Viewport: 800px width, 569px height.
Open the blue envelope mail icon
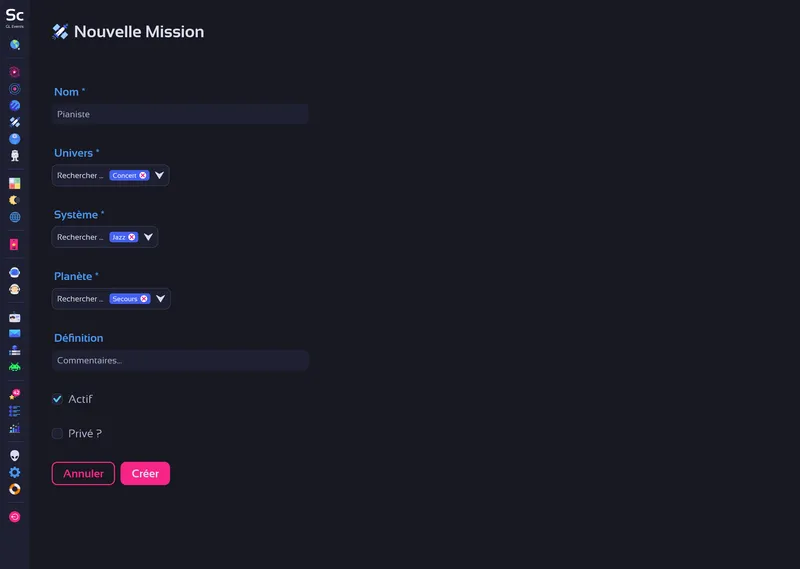coord(15,334)
